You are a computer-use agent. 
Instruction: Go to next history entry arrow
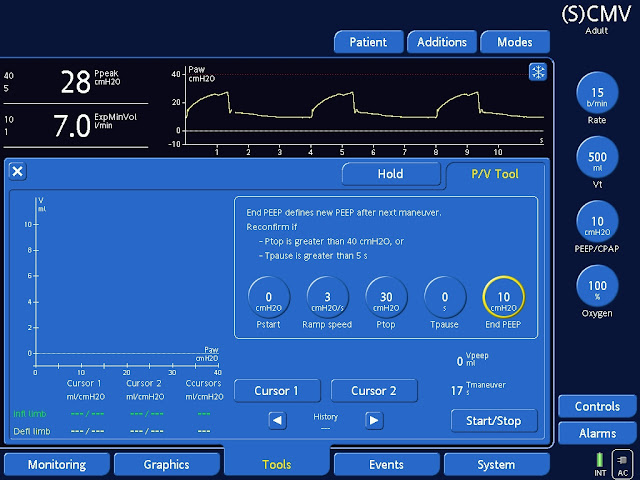(x=374, y=420)
